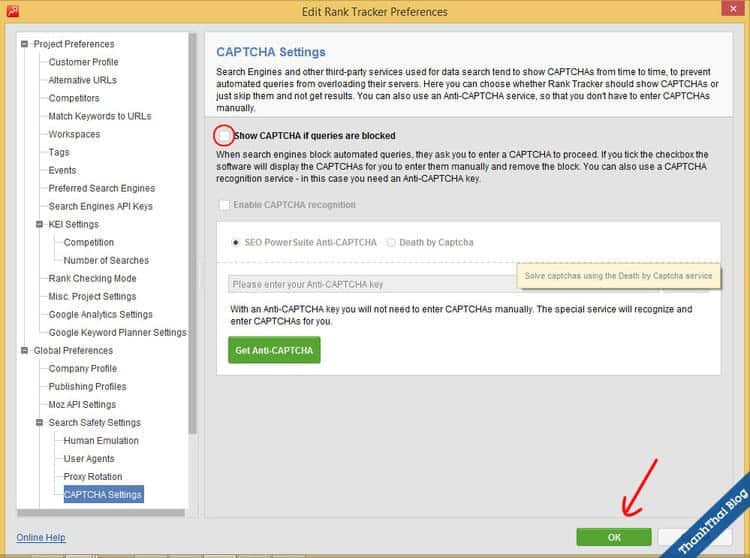
Task: Select SEO PowerSuite Anti-CAPTCHA radio option
Action: click(x=236, y=242)
